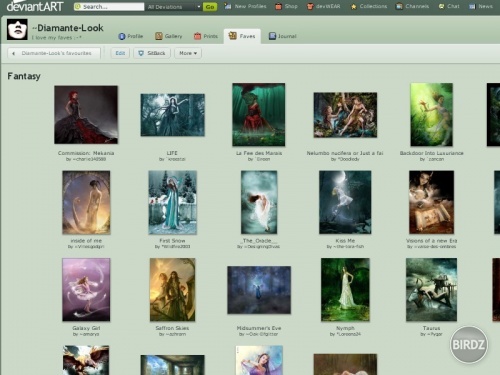Click the Taurus title text
This screenshot has width=500, height=375.
coord(431,328)
